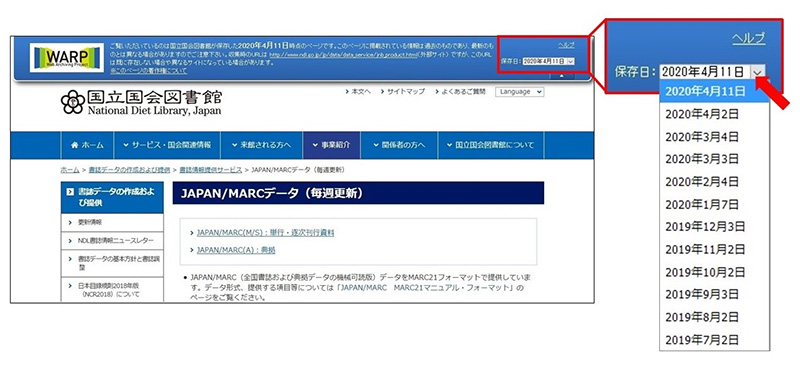Viewport: 800px width, 370px height.
Task: Expand the サービス・国会関連情報 menu
Action: coord(167,145)
